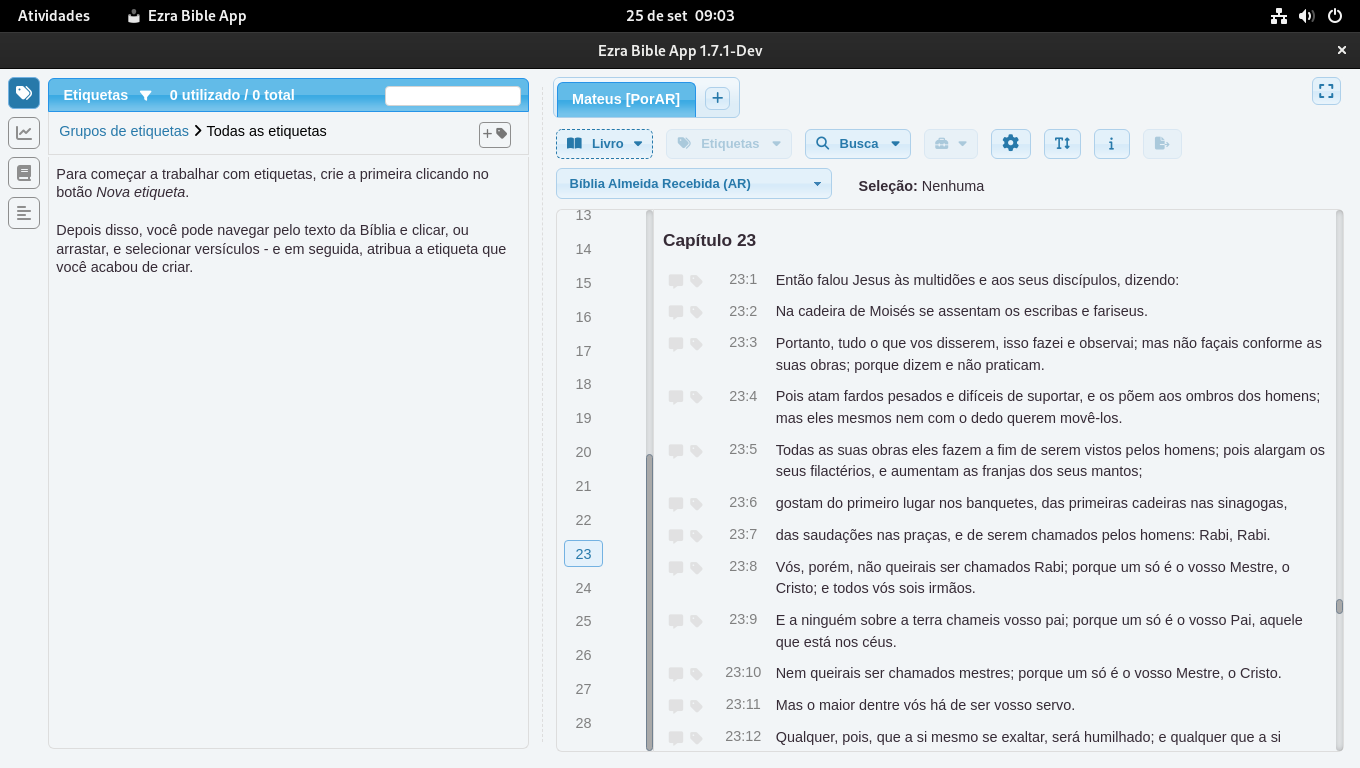Viewport: 1360px width, 768px height.
Task: Click the export icon in the toolbar
Action: click(1161, 143)
